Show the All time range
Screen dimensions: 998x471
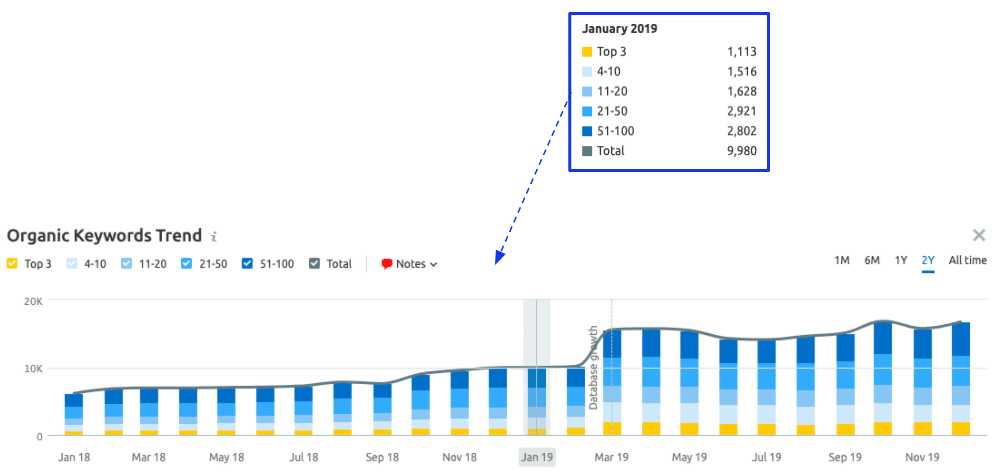[967, 261]
